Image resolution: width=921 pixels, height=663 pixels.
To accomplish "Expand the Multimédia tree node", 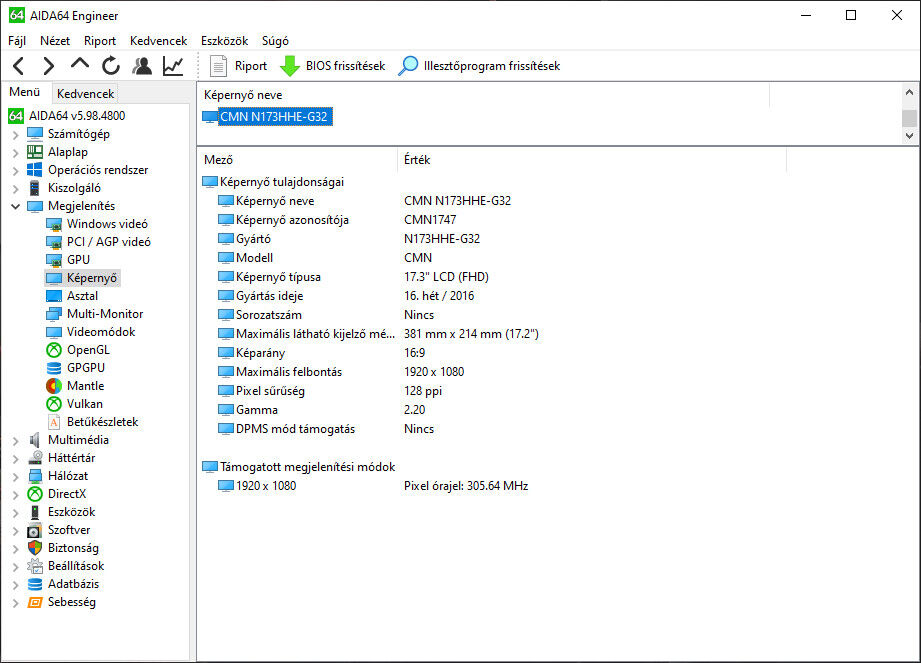I will point(16,440).
